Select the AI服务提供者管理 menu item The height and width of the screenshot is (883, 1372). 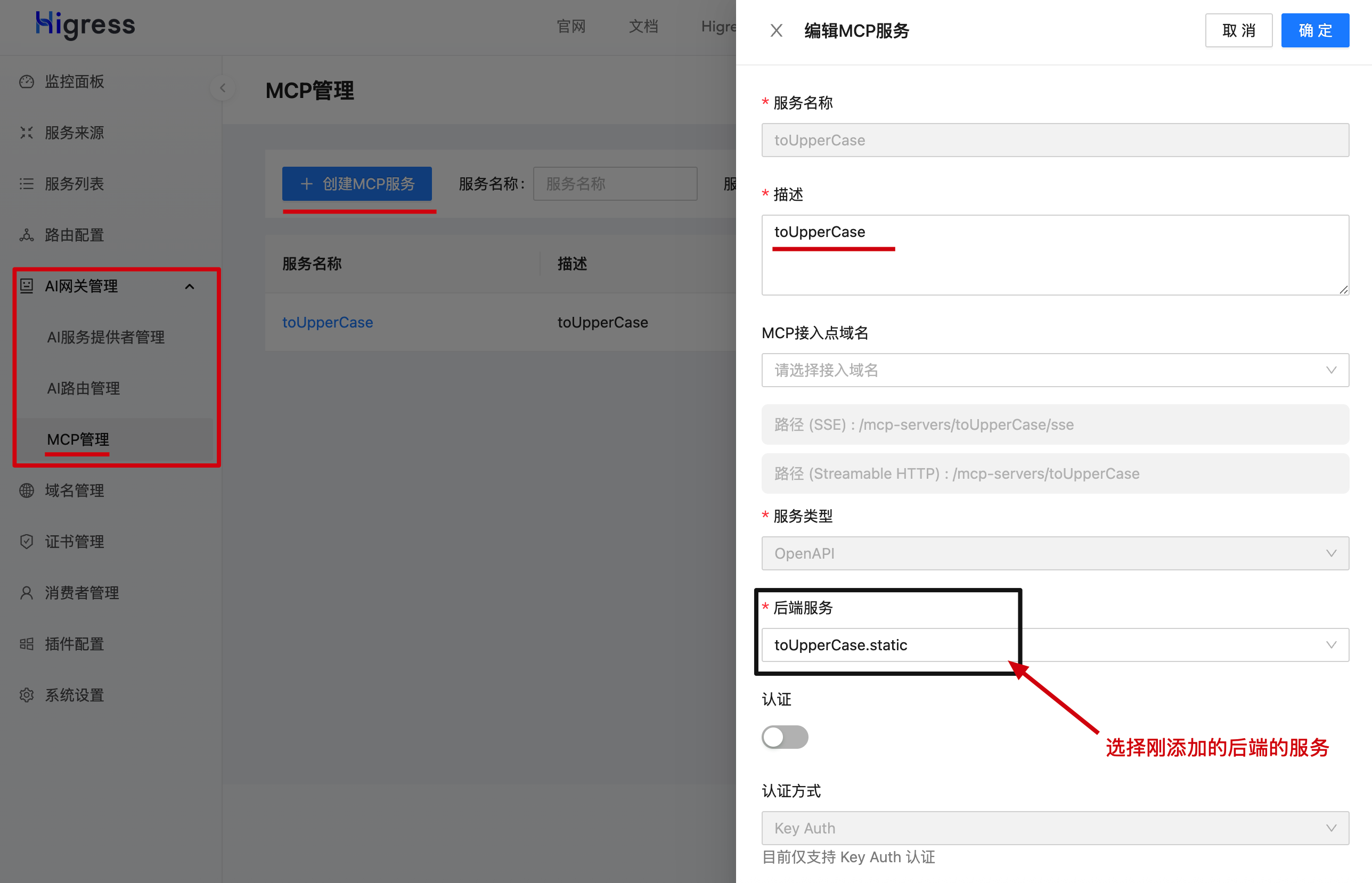click(x=106, y=337)
